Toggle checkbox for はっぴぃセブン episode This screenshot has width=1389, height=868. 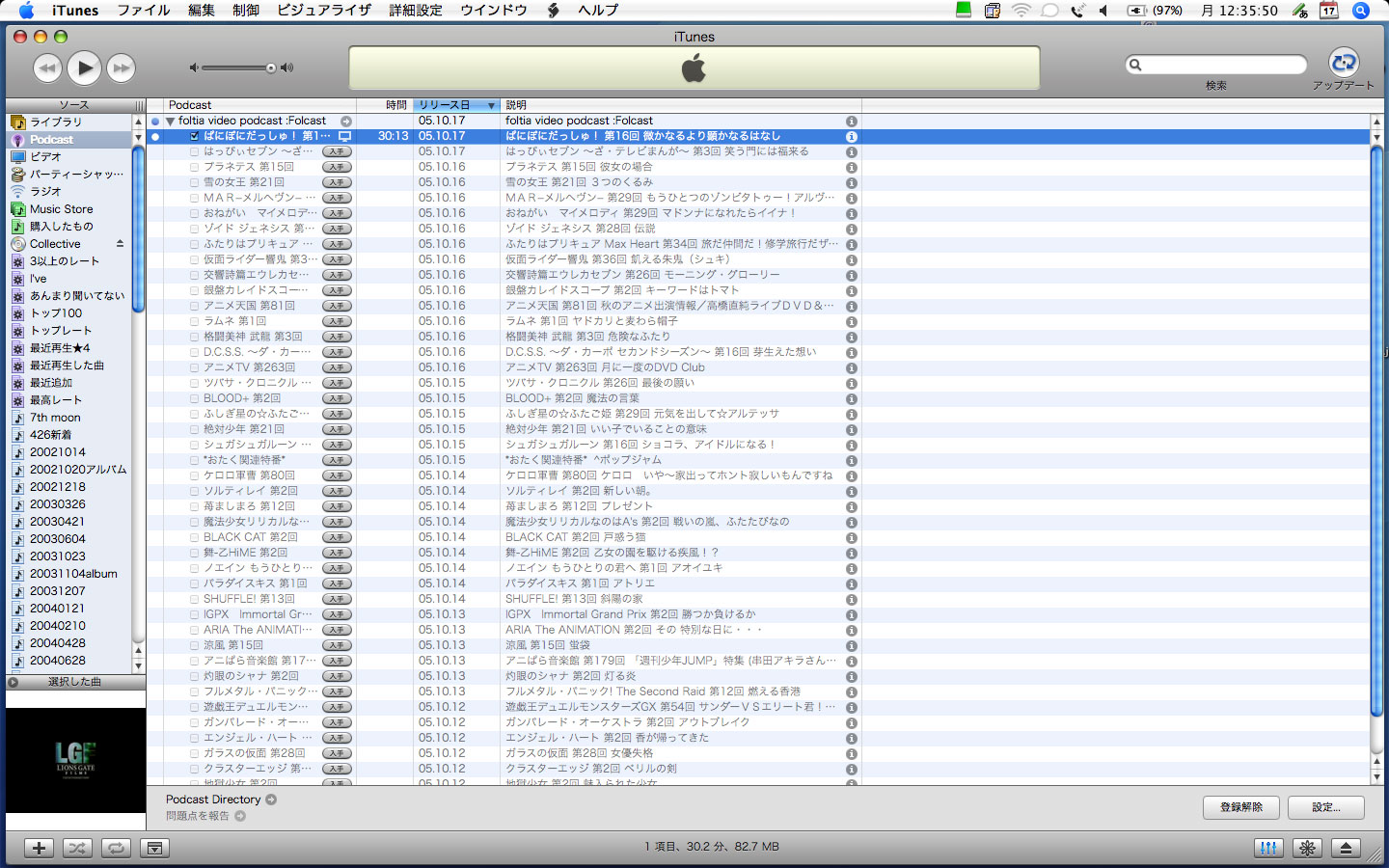coord(195,152)
